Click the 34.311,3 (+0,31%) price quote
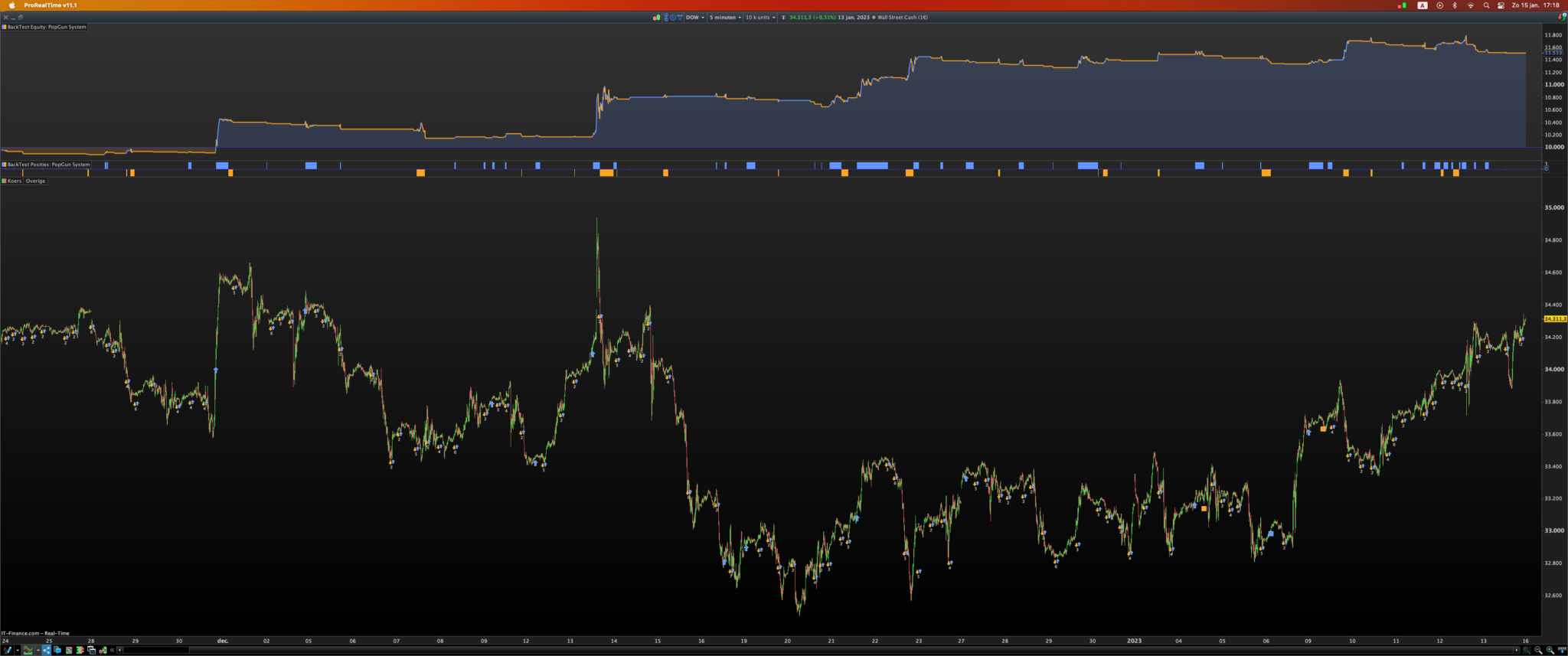This screenshot has width=1568, height=656. click(x=812, y=18)
